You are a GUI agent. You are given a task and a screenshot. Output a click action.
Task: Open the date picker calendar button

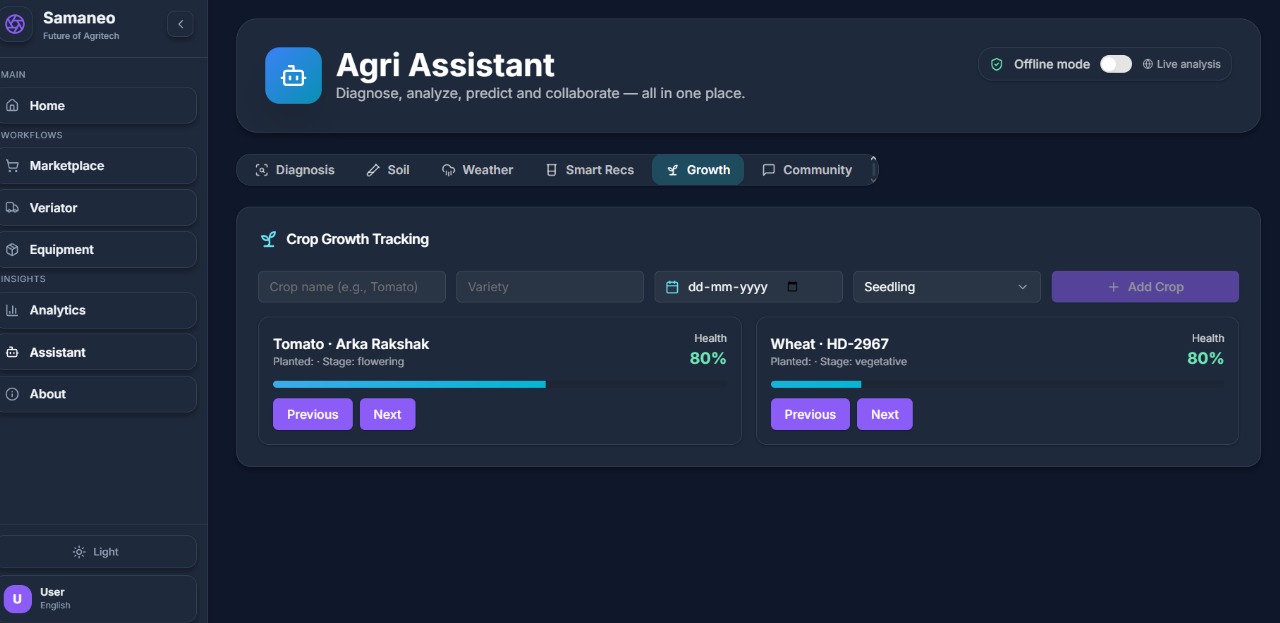click(793, 287)
